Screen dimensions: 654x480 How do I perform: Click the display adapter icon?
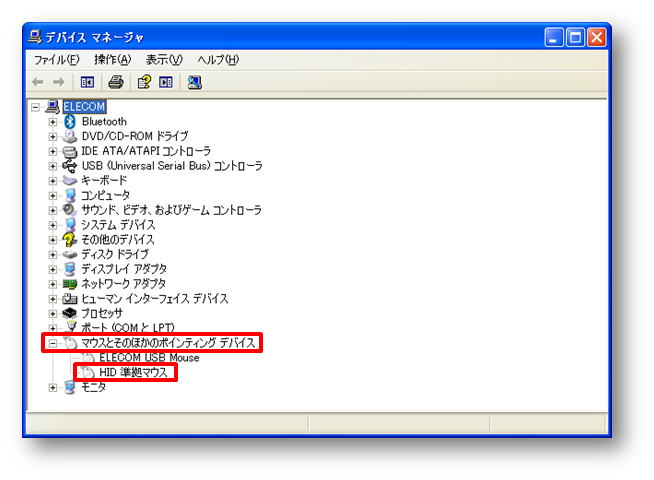pos(70,269)
